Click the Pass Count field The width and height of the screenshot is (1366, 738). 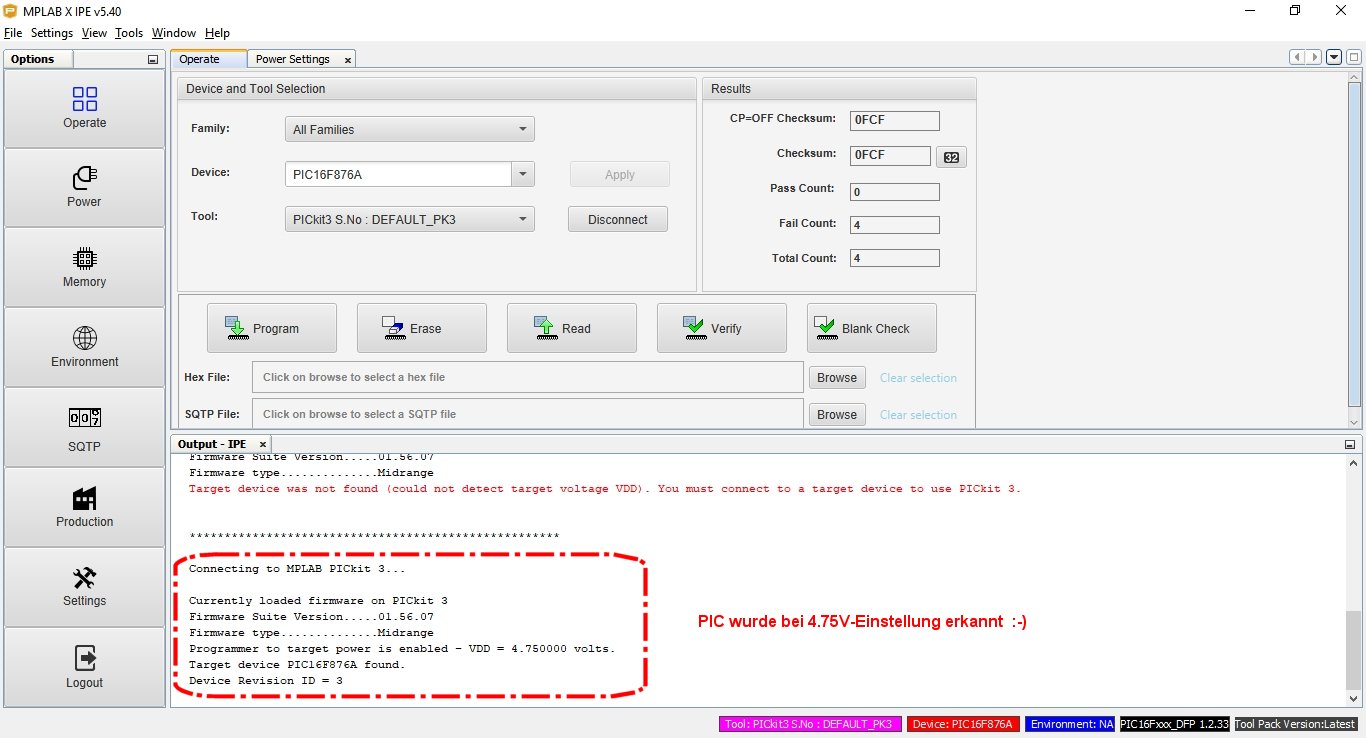coord(895,192)
